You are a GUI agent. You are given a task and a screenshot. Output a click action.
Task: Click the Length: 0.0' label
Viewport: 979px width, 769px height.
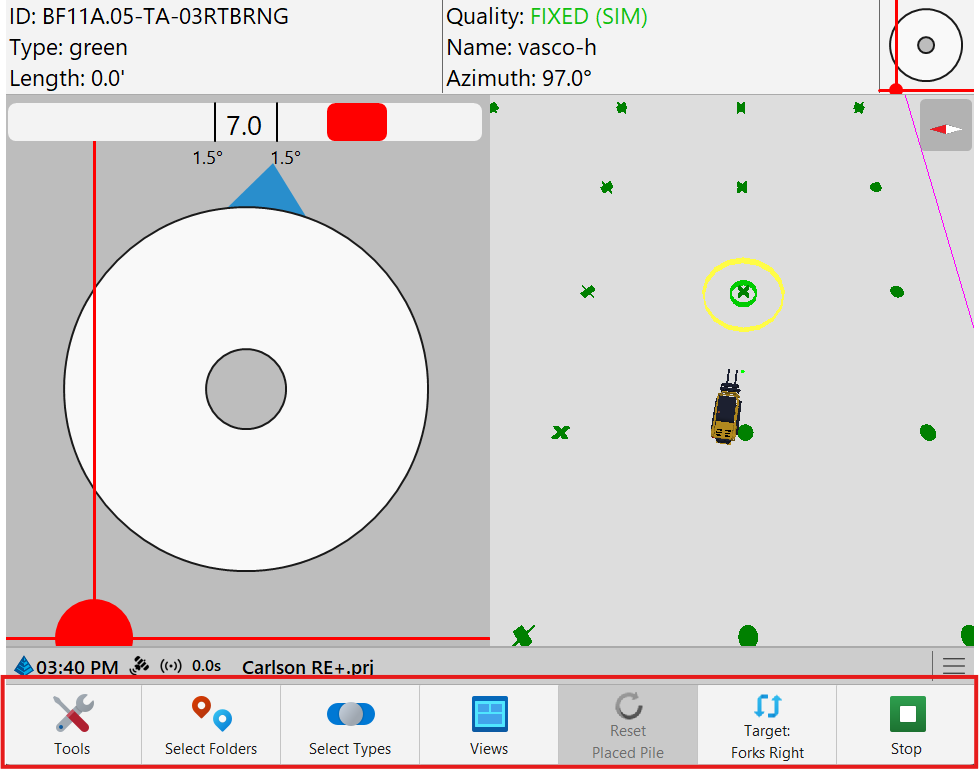[68, 79]
